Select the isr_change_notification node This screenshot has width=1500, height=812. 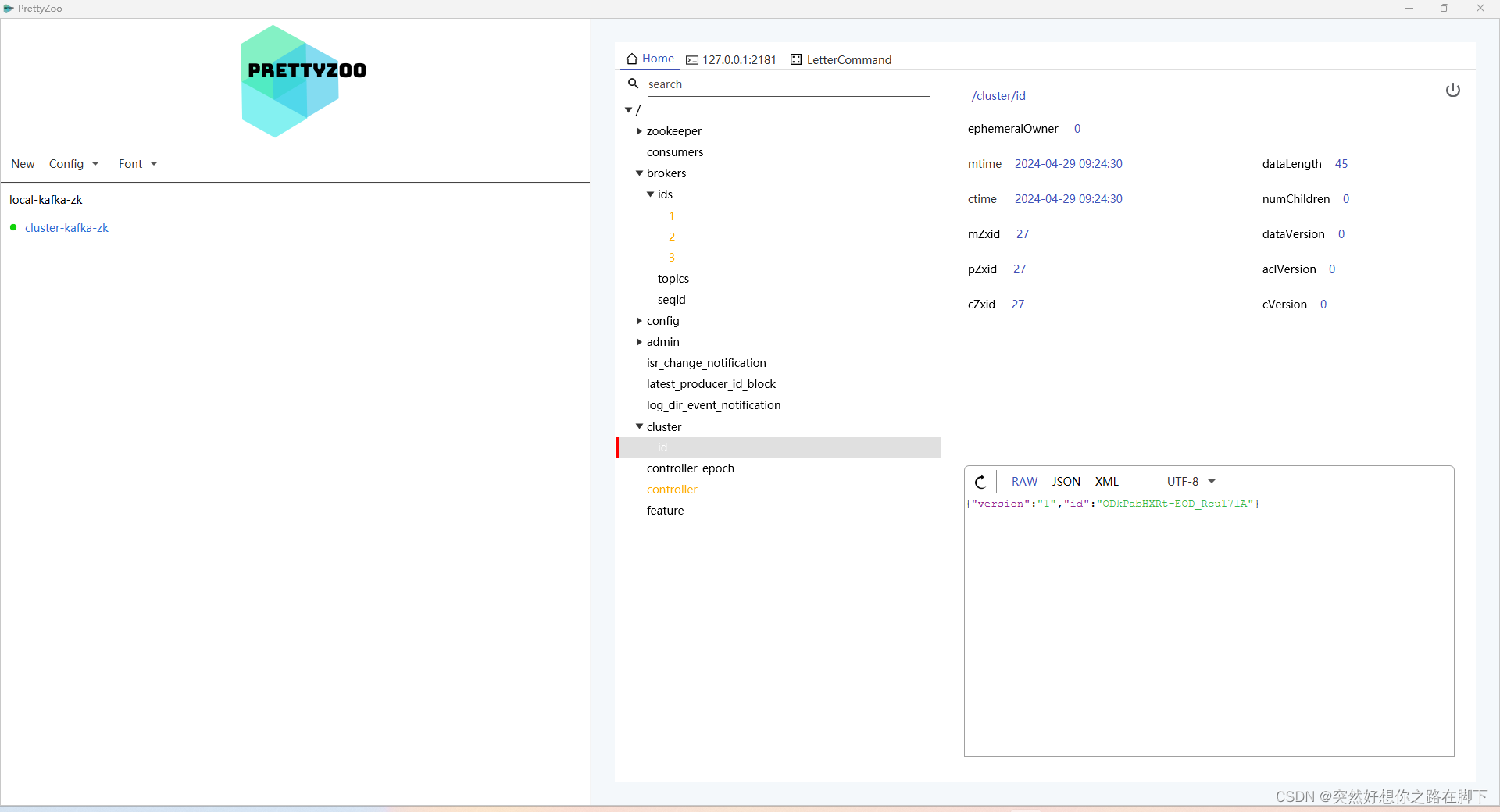coord(706,363)
